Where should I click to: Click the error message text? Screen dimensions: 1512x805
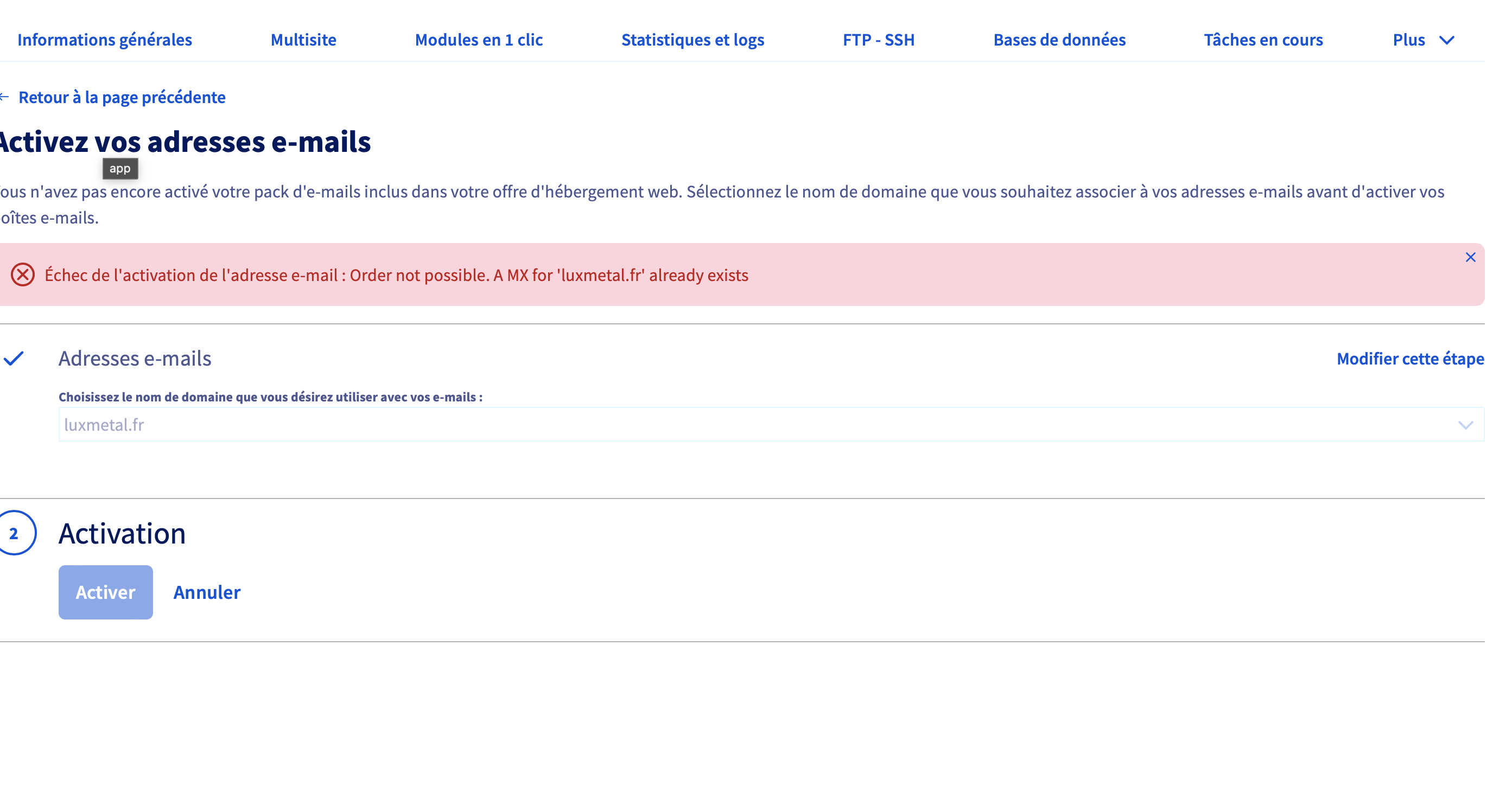coord(396,275)
